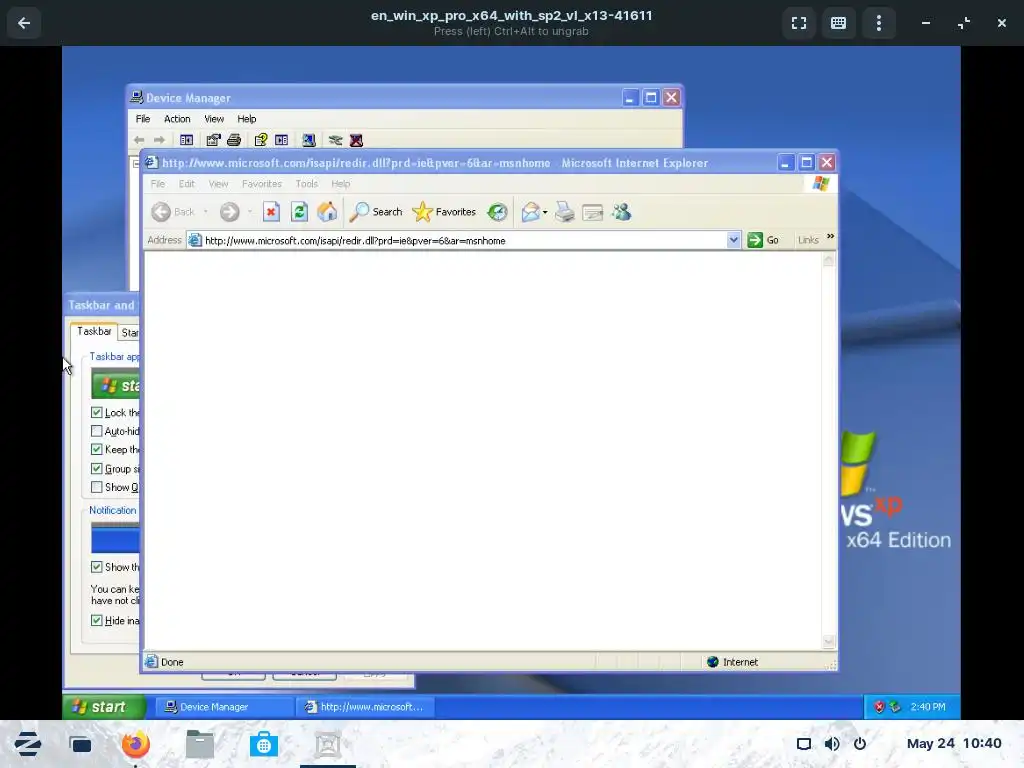This screenshot has height=768, width=1024.
Task: Open the Favorites star in IE toolbar
Action: tap(444, 212)
